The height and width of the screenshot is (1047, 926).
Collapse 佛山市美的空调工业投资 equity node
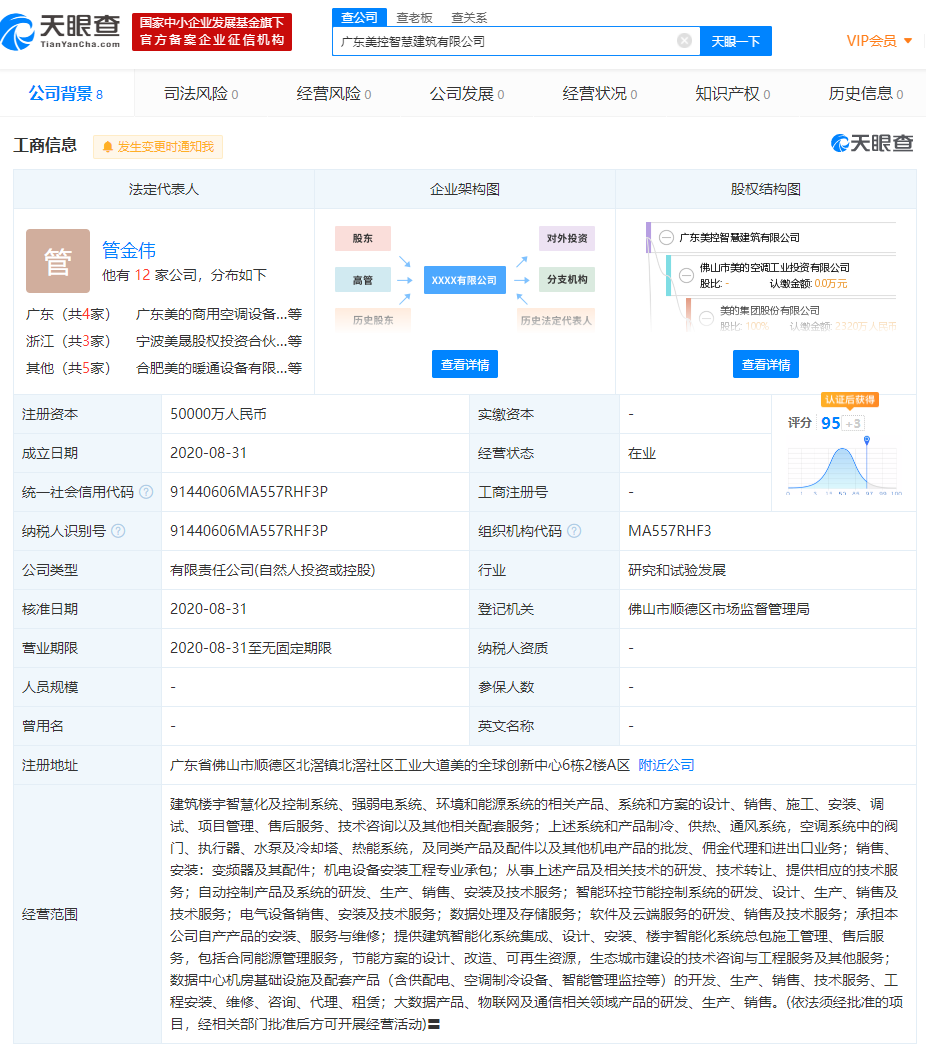pos(686,275)
